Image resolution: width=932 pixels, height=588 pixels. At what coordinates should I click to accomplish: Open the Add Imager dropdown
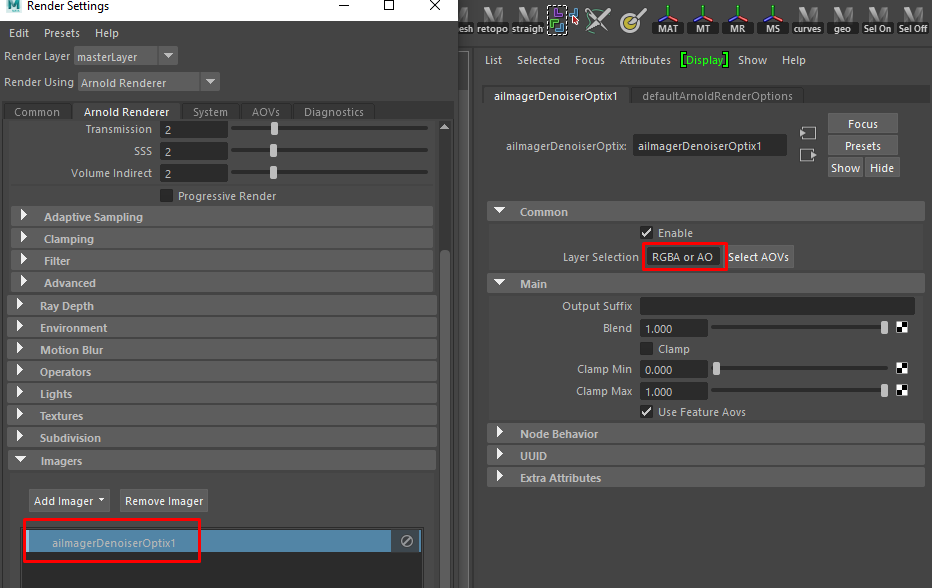(69, 500)
